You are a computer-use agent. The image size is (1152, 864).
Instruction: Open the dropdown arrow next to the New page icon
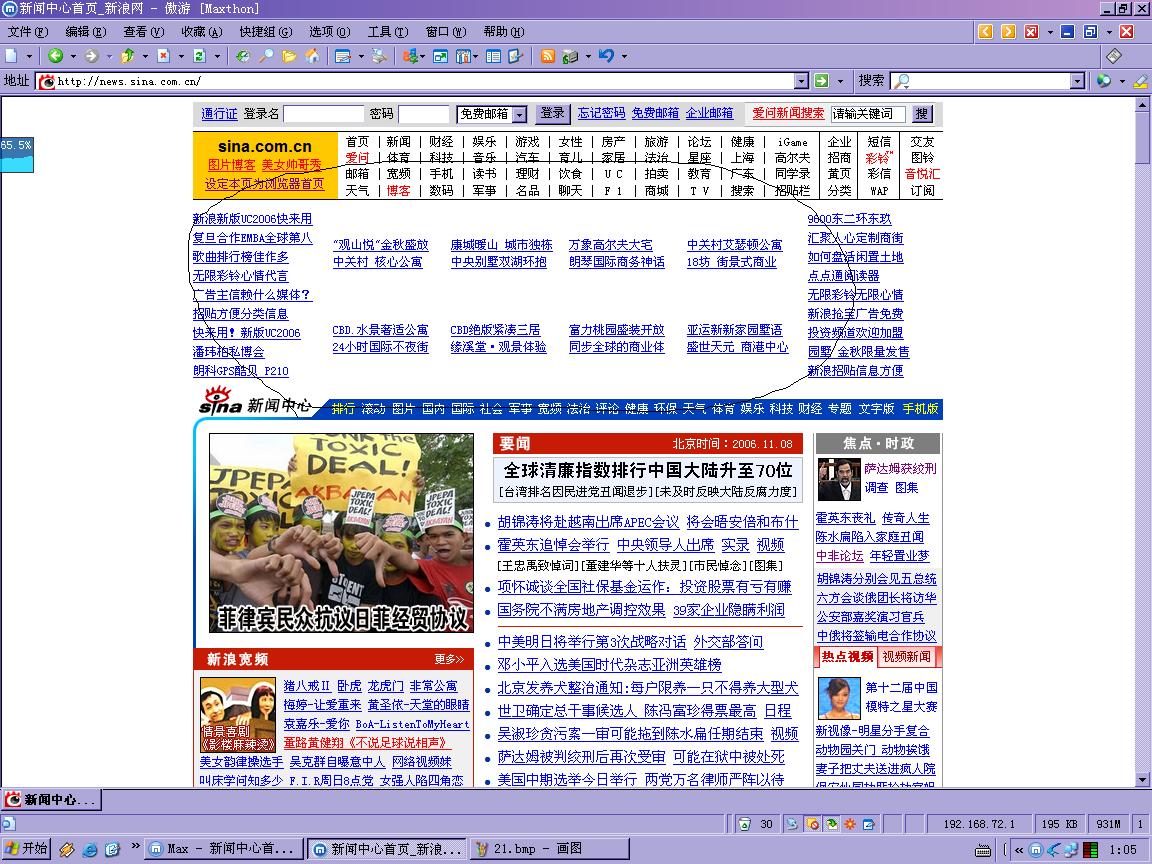pos(29,57)
